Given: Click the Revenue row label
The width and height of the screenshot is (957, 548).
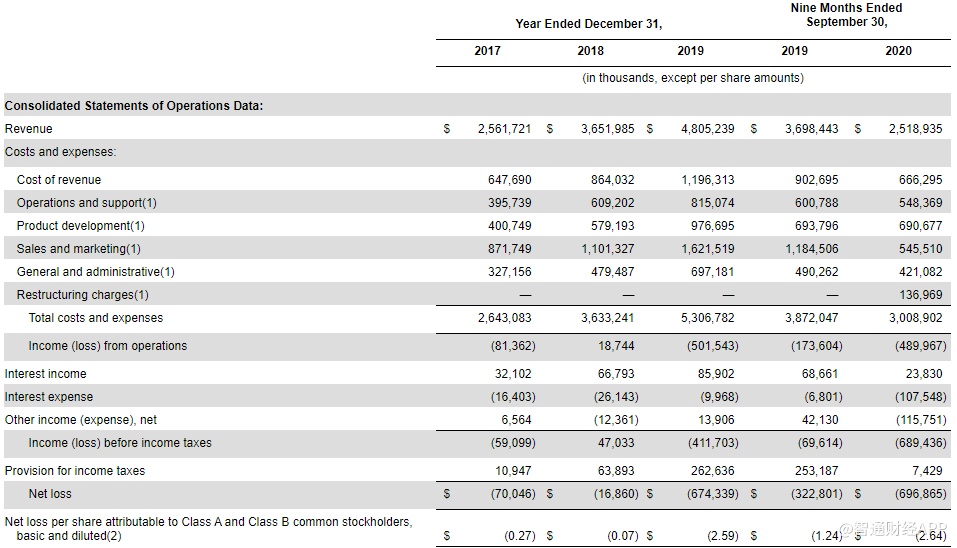Looking at the screenshot, I should [x=29, y=129].
